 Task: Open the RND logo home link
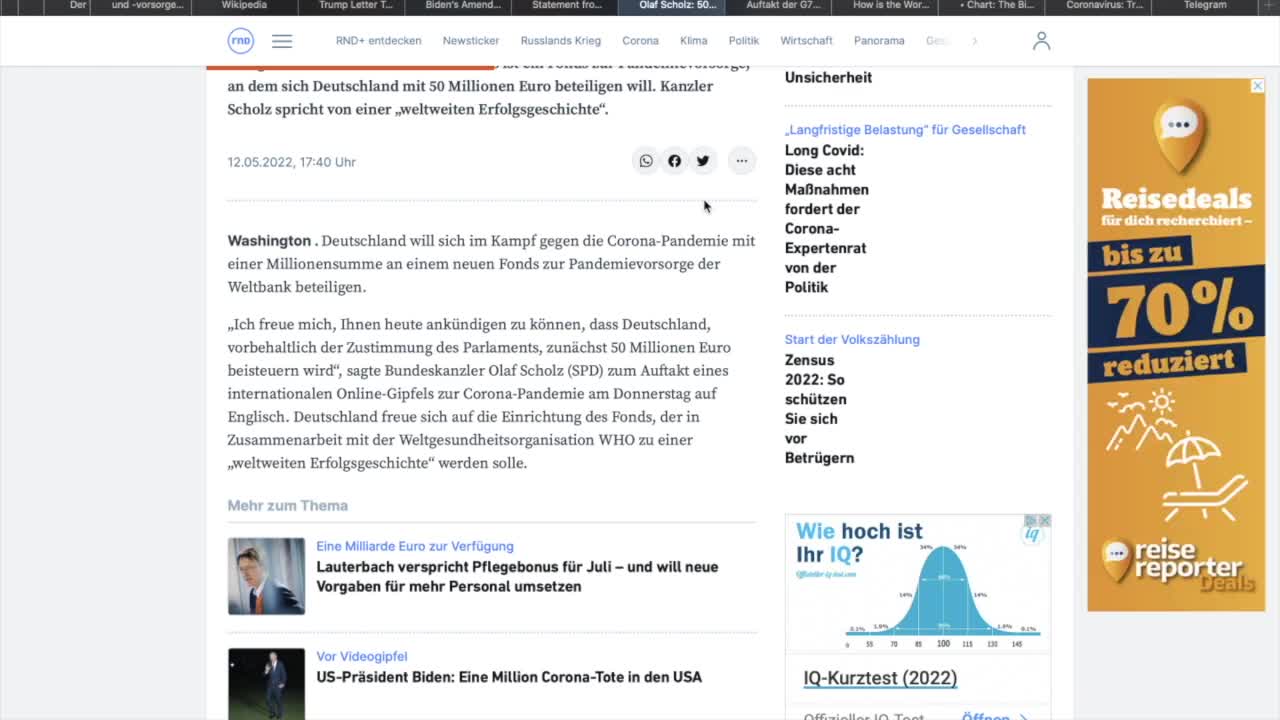241,41
